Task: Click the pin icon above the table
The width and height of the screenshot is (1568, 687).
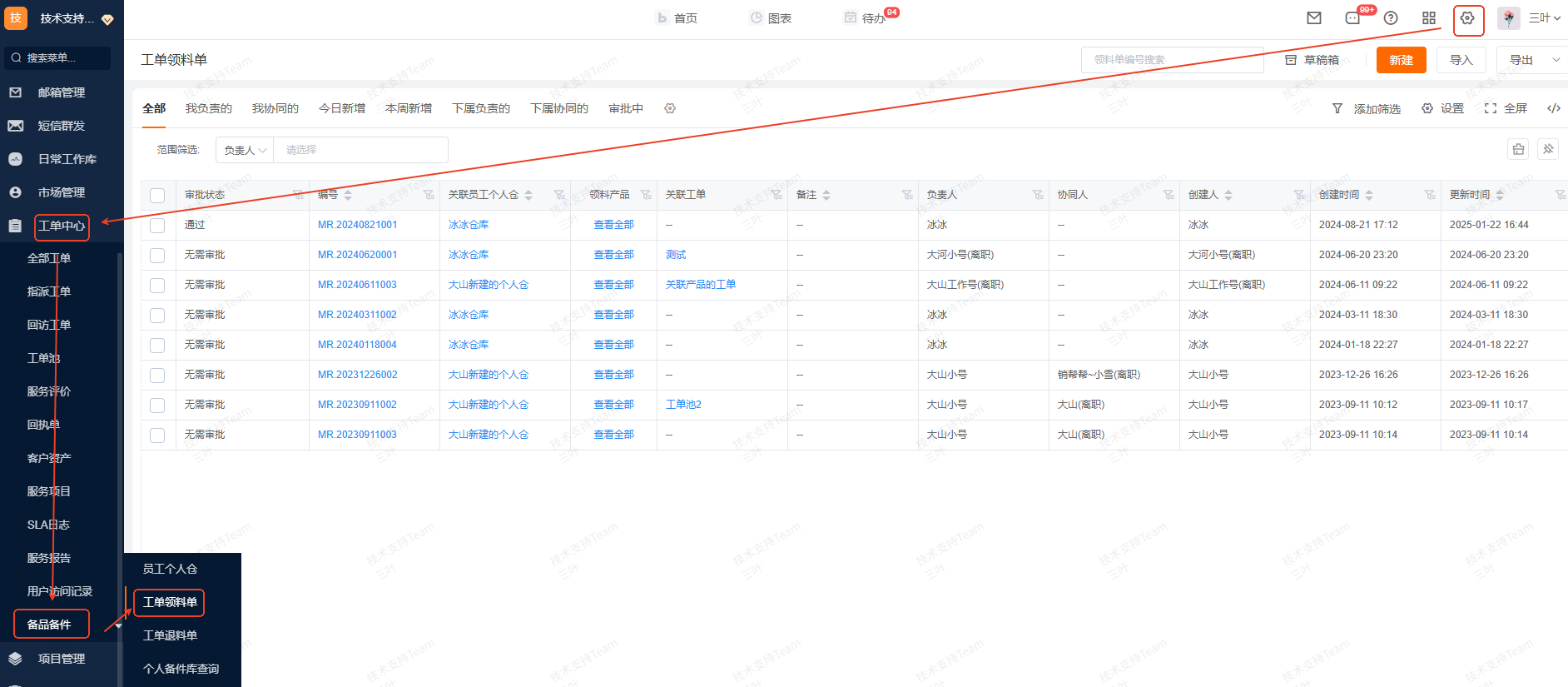Action: 1548,149
